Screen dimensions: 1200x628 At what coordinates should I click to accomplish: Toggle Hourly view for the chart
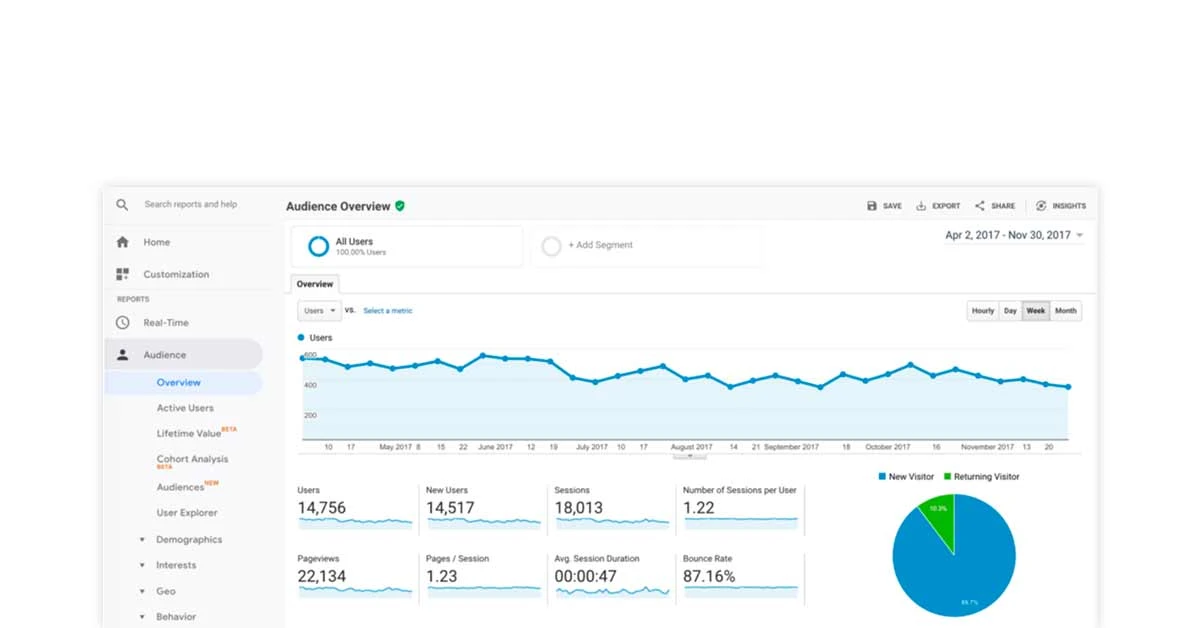[982, 311]
